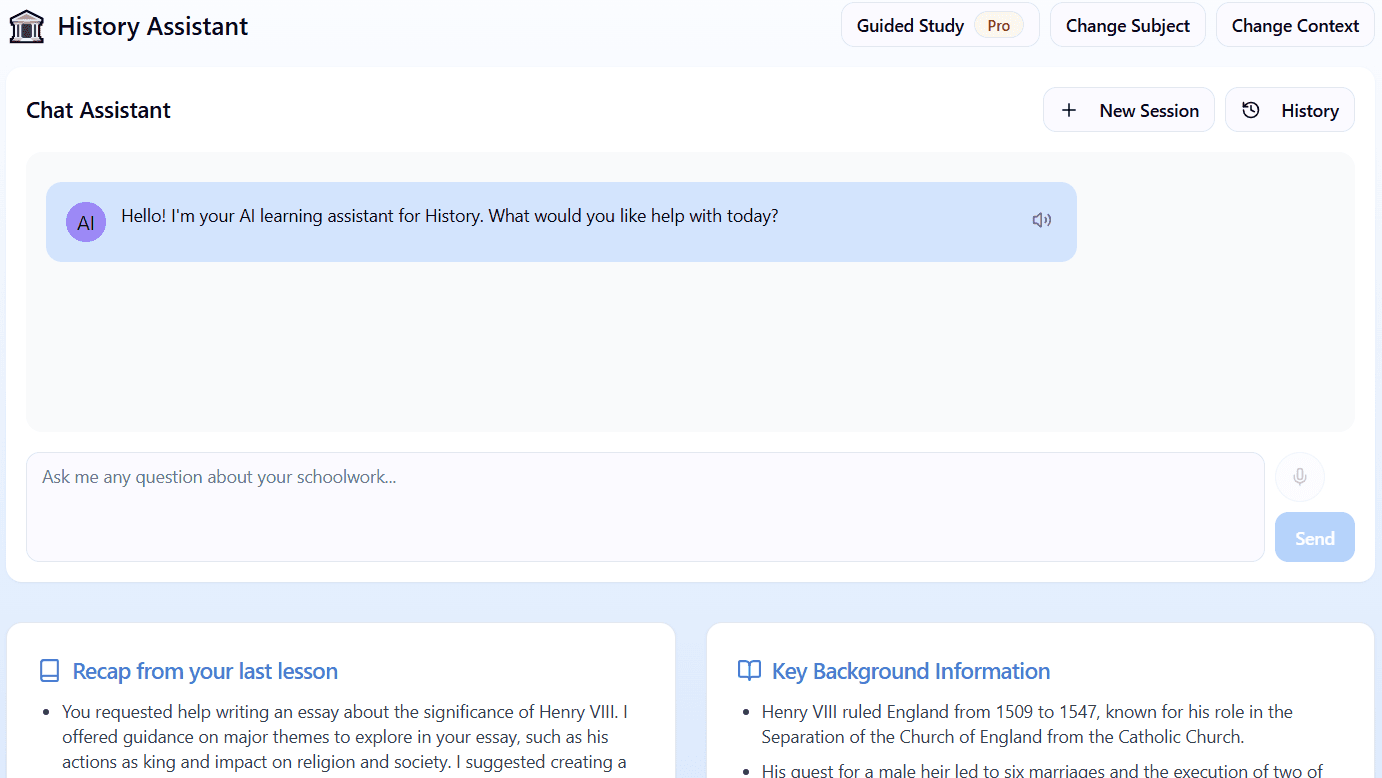Viewport: 1382px width, 778px height.
Task: Click the book icon beside Recap heading
Action: [49, 670]
